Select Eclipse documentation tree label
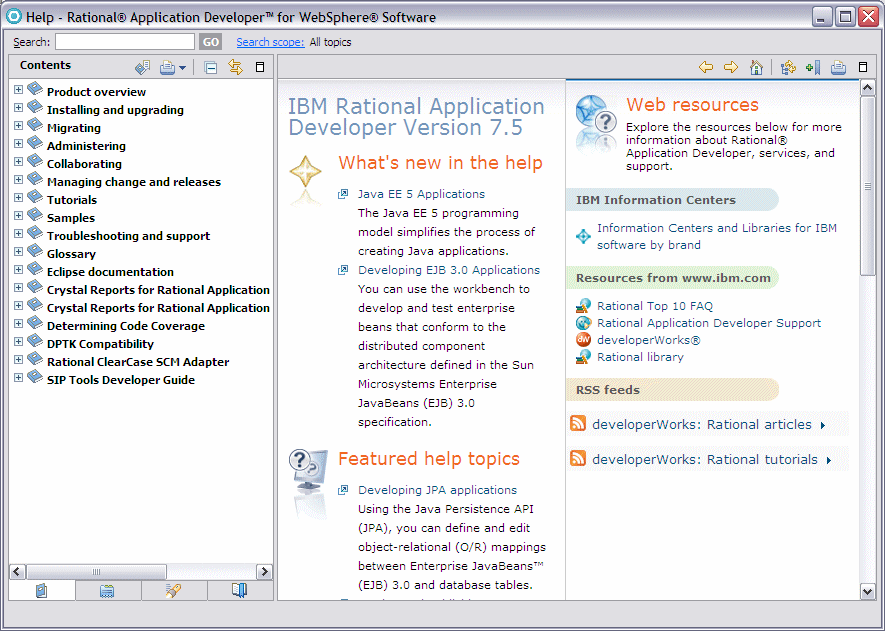This screenshot has width=885, height=631. coord(110,272)
